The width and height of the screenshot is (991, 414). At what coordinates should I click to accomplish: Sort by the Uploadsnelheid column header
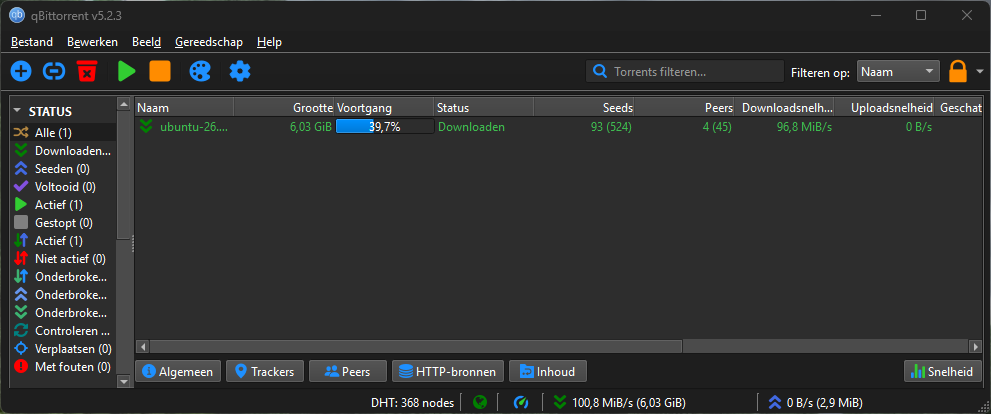(x=884, y=108)
